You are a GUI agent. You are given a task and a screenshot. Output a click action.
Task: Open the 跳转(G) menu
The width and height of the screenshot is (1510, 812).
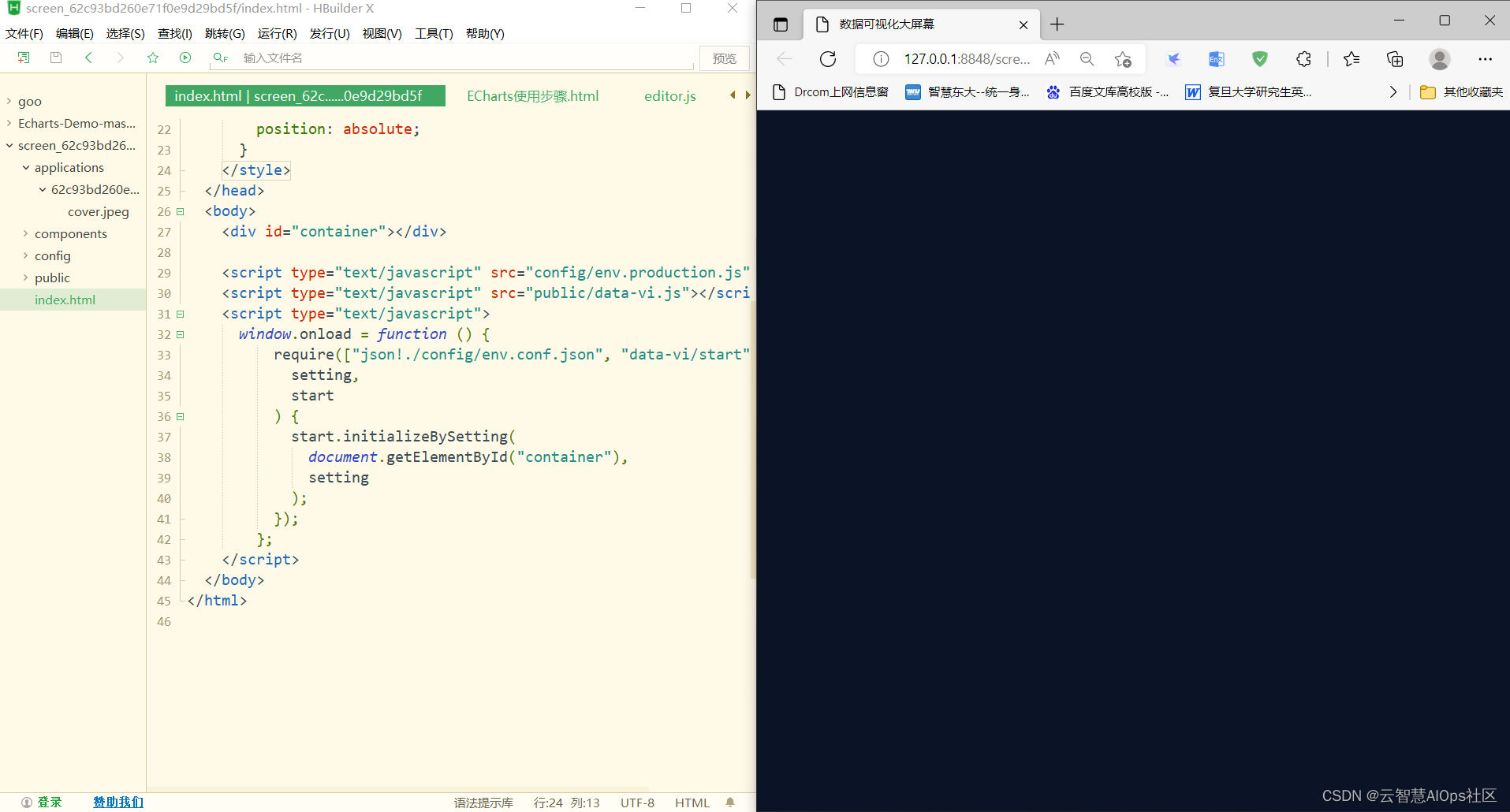[x=225, y=33]
